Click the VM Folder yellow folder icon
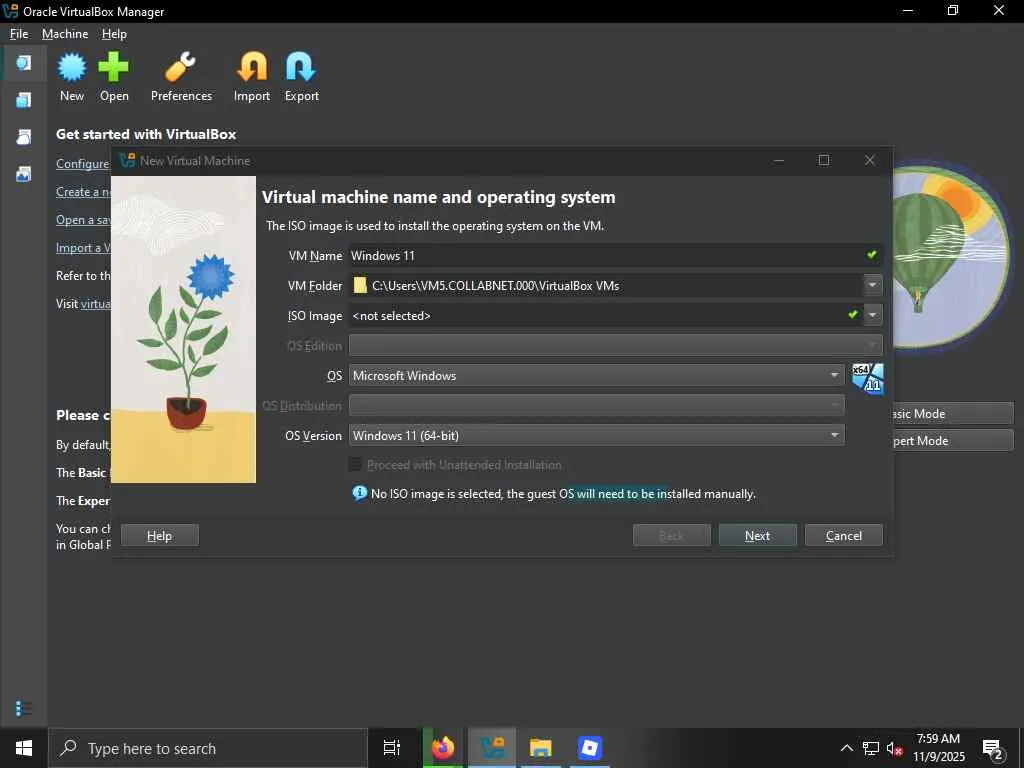 tap(360, 285)
